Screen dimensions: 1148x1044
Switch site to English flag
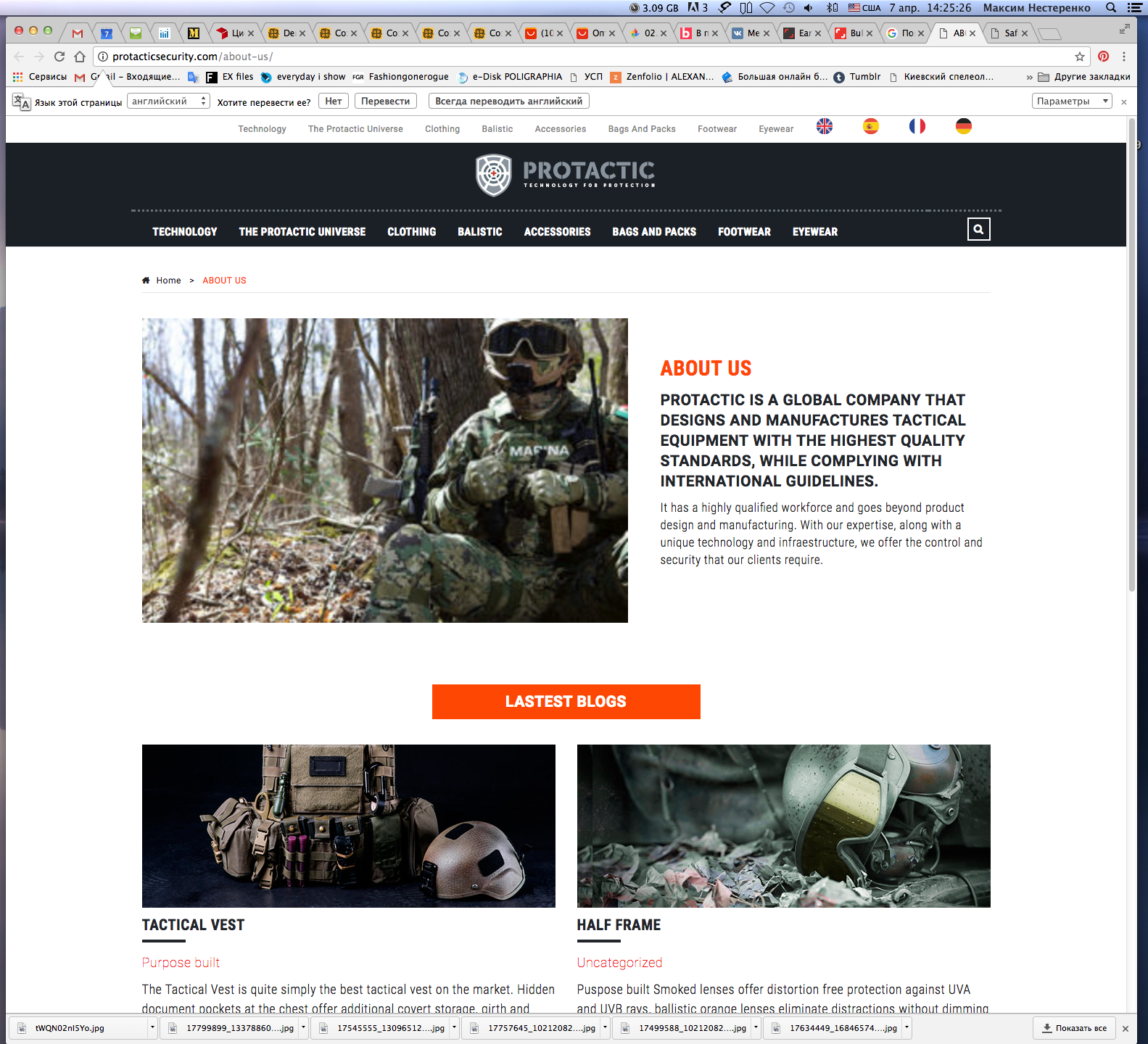[825, 126]
